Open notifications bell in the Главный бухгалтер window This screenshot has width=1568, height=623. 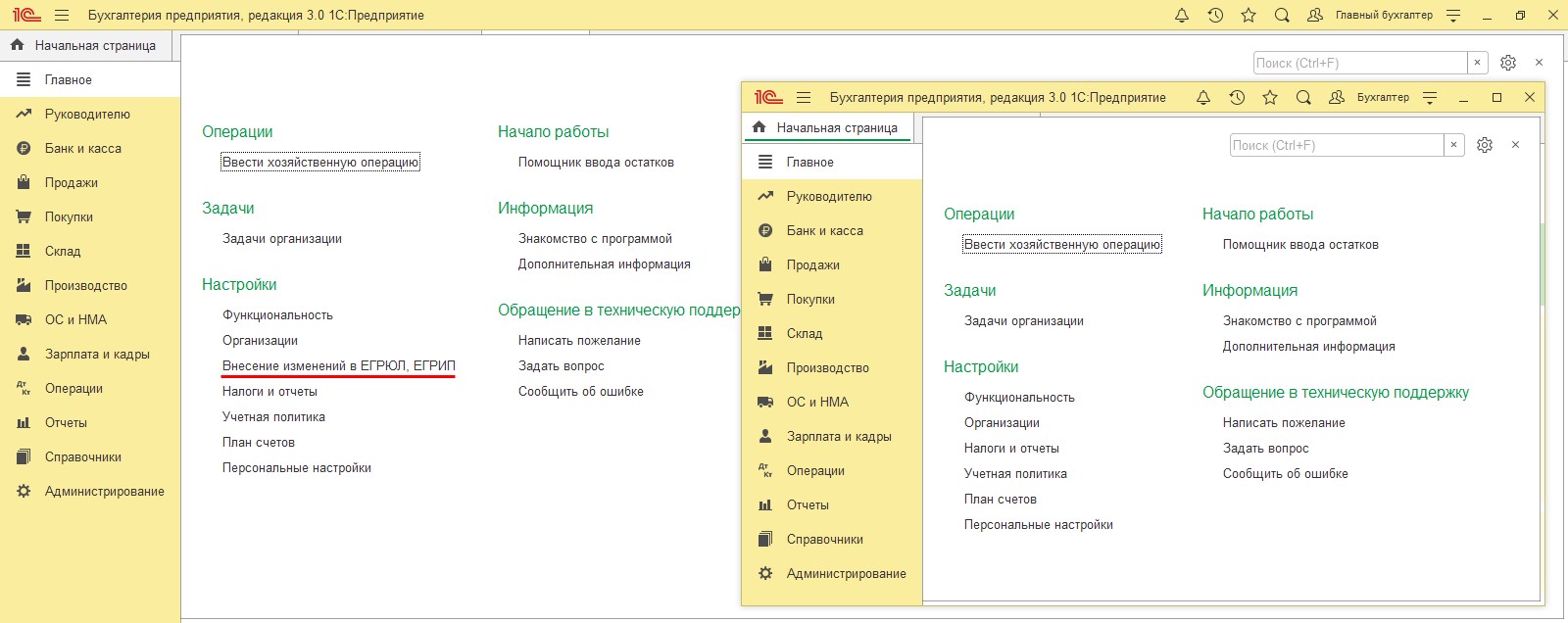coord(1182,15)
